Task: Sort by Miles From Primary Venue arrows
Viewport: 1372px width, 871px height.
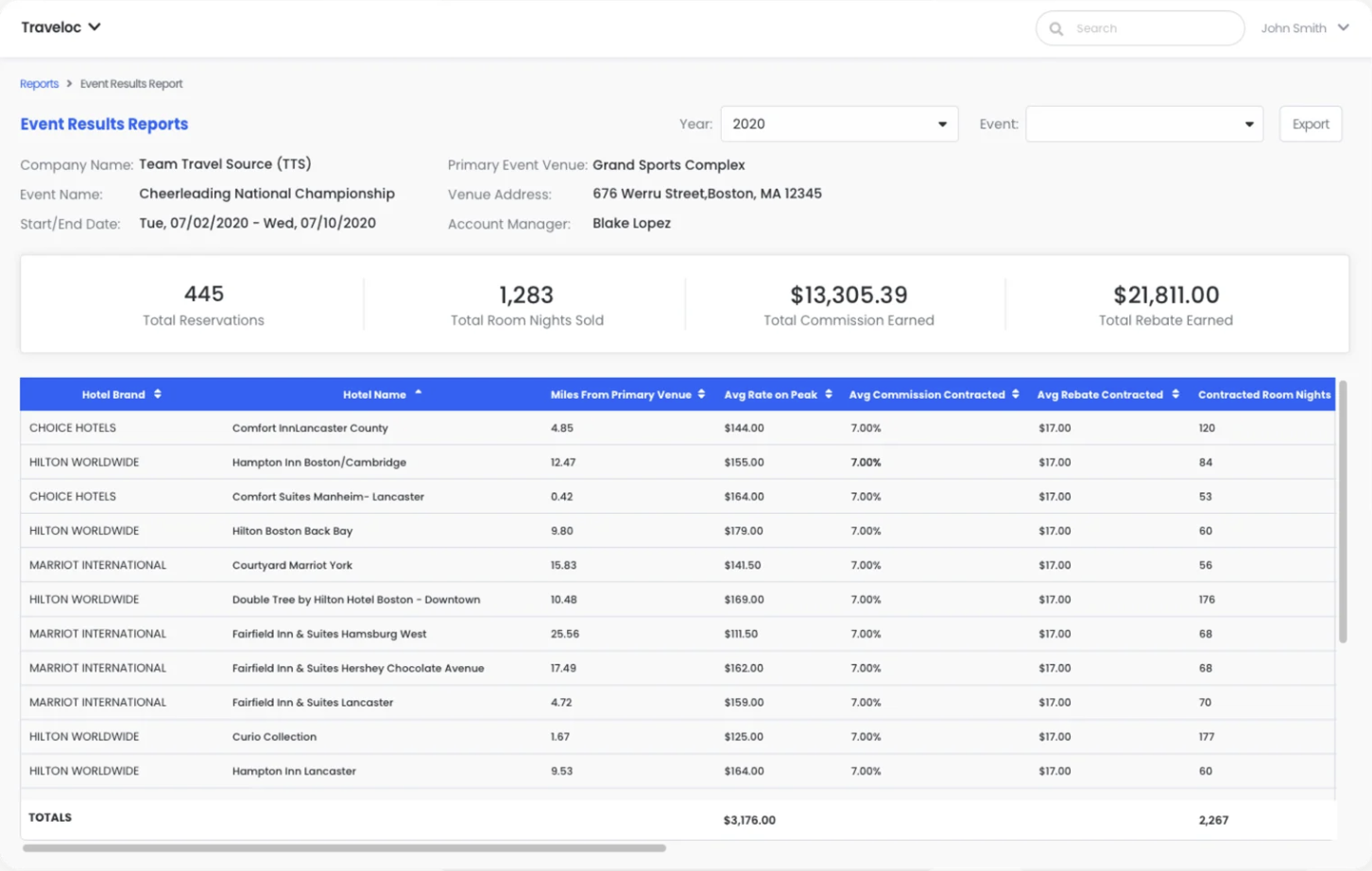Action: click(x=701, y=394)
